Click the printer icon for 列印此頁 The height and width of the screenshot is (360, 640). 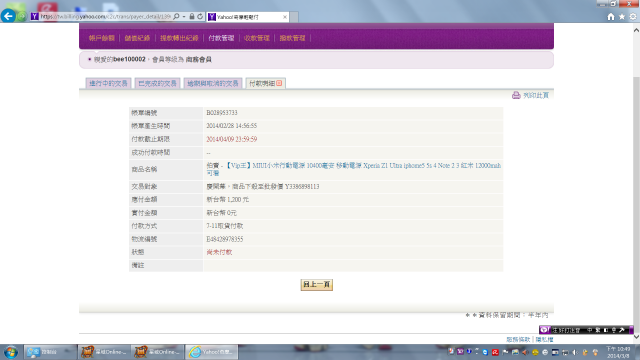[x=516, y=95]
